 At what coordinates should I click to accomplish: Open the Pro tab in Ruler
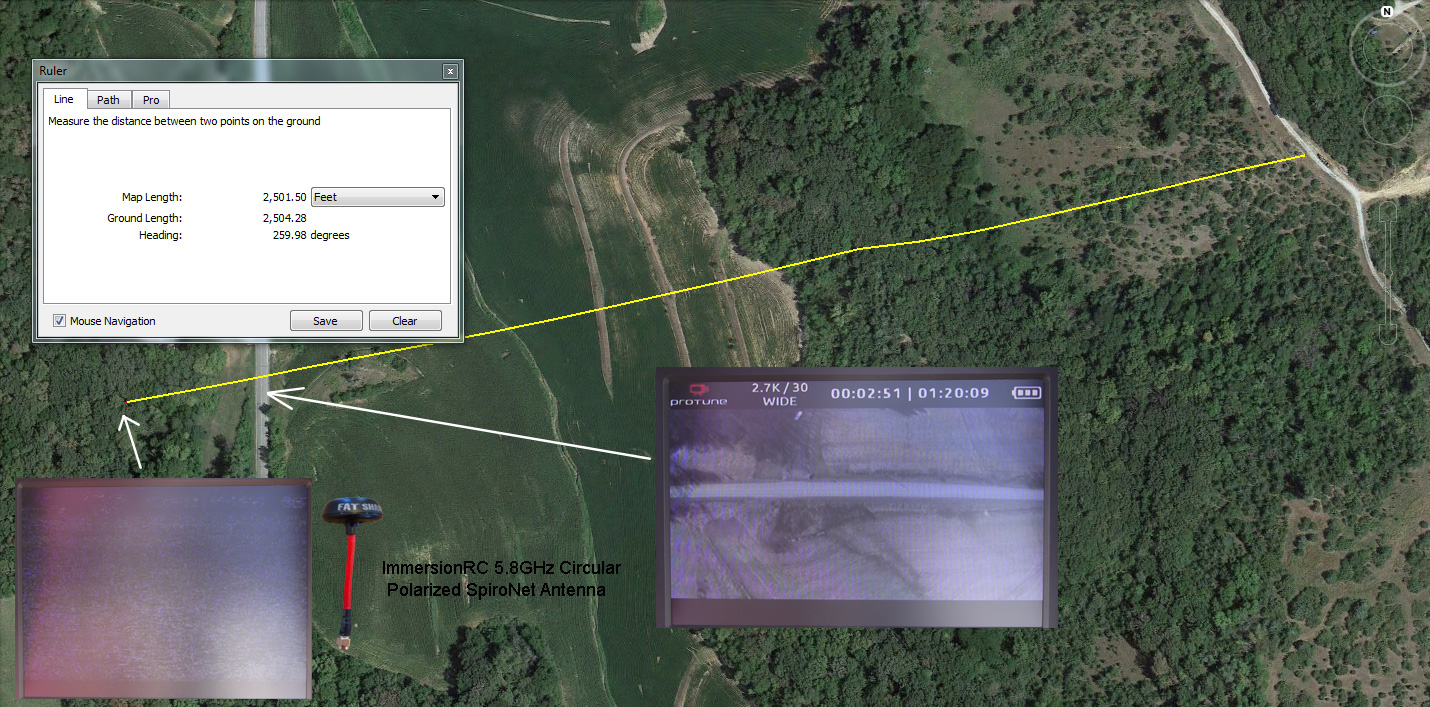tap(151, 100)
